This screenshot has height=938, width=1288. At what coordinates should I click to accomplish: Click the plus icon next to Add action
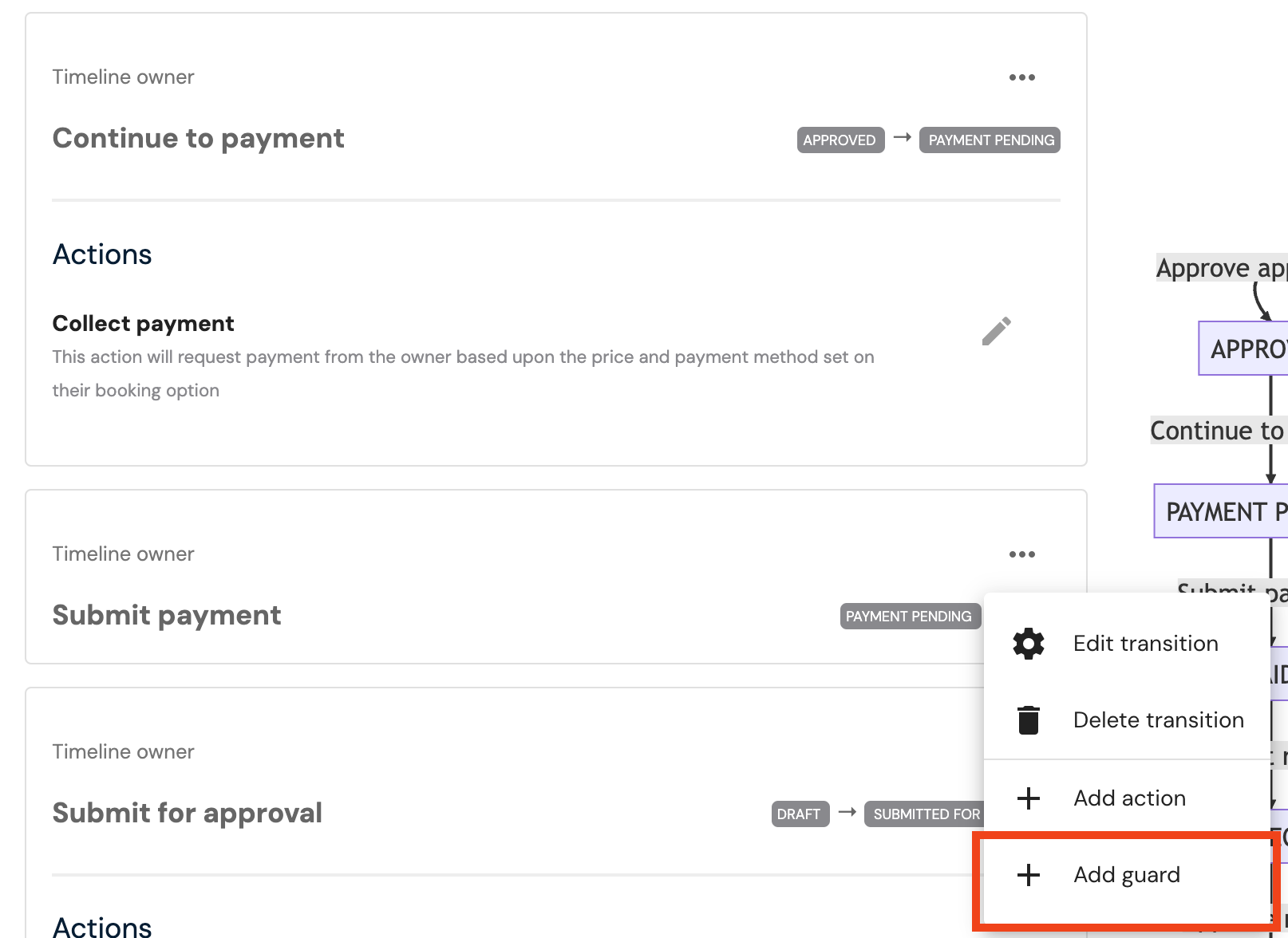click(x=1029, y=798)
